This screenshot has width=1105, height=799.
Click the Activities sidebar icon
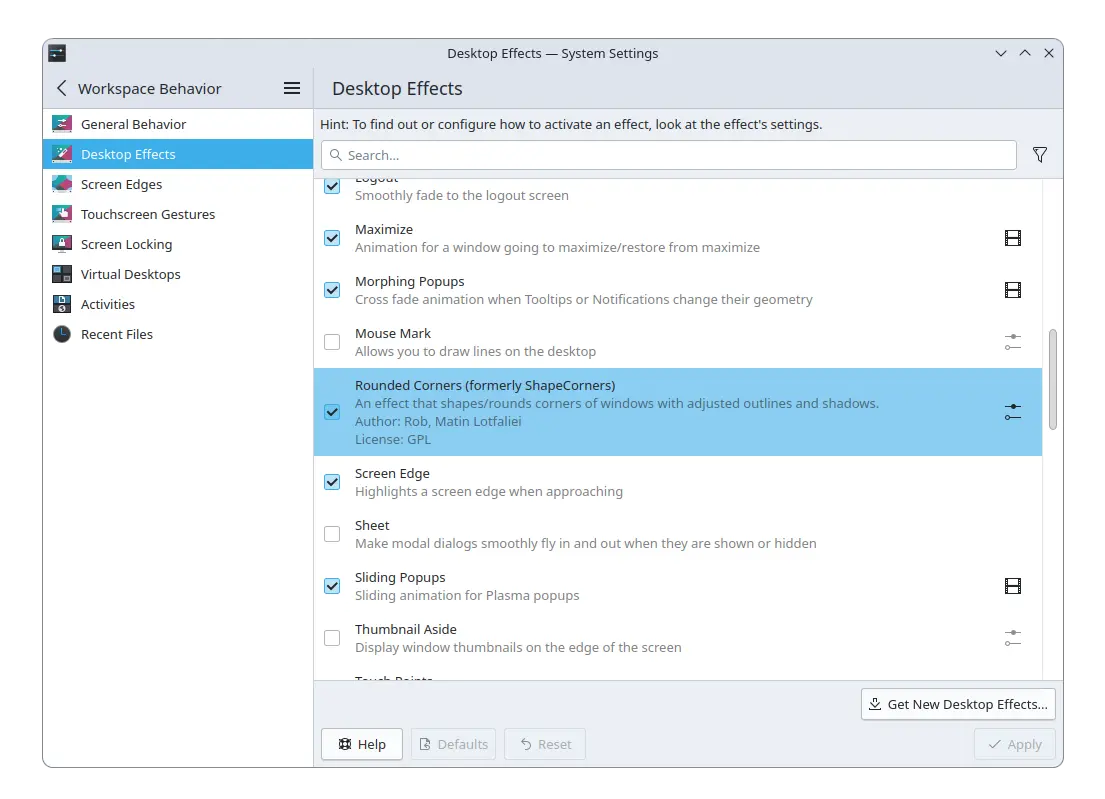point(62,304)
